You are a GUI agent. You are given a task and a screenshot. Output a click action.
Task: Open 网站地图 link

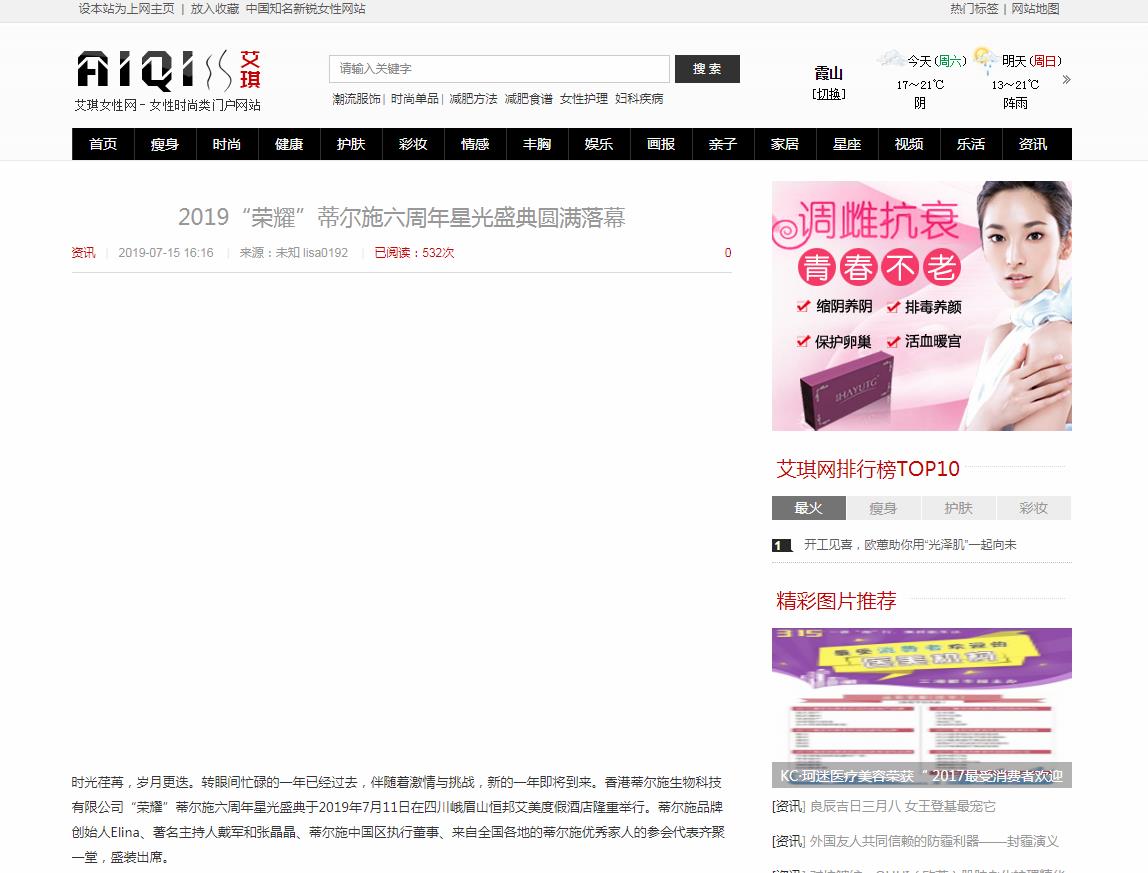click(1035, 9)
